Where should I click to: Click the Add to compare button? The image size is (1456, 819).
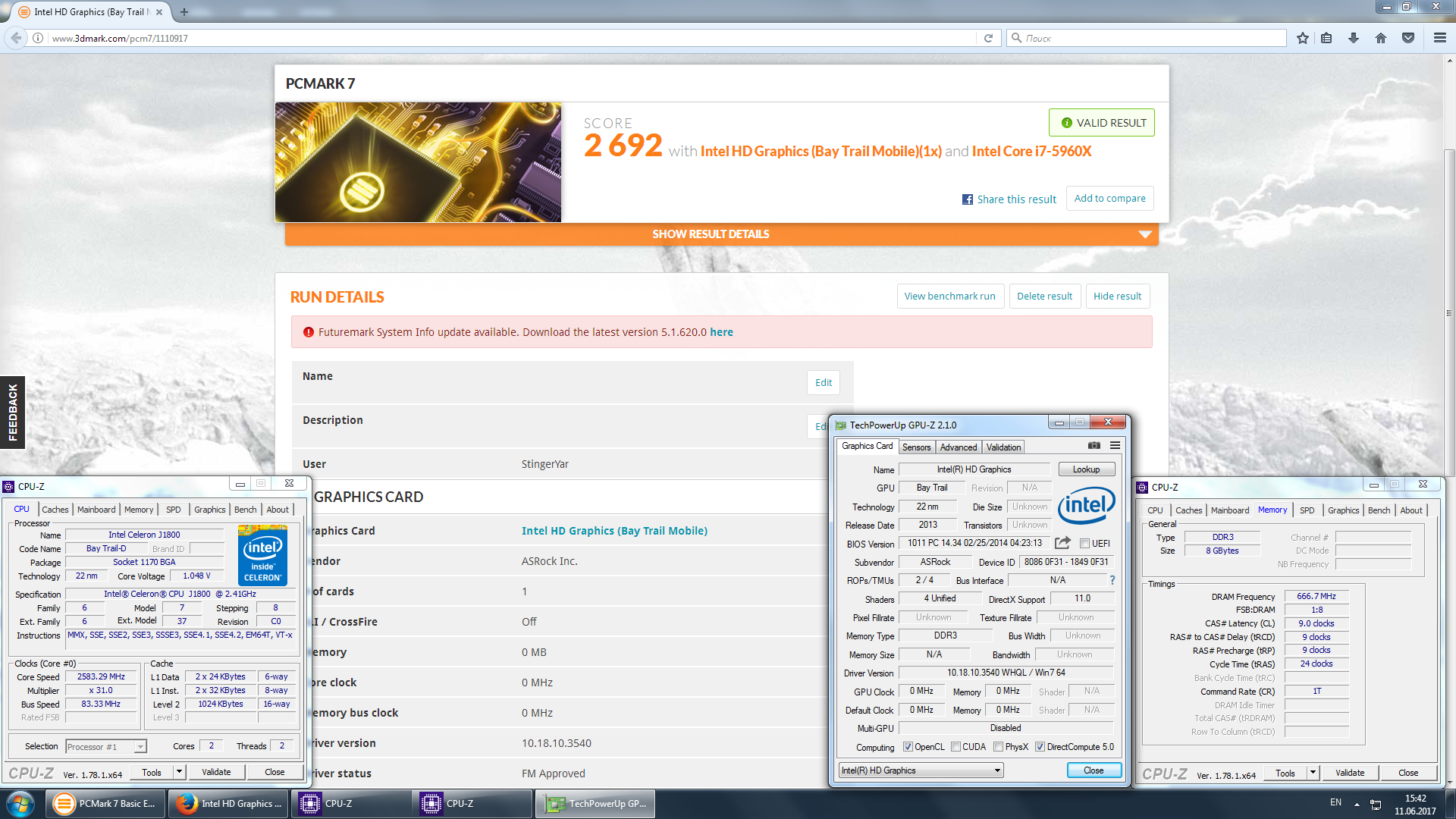(x=1109, y=199)
